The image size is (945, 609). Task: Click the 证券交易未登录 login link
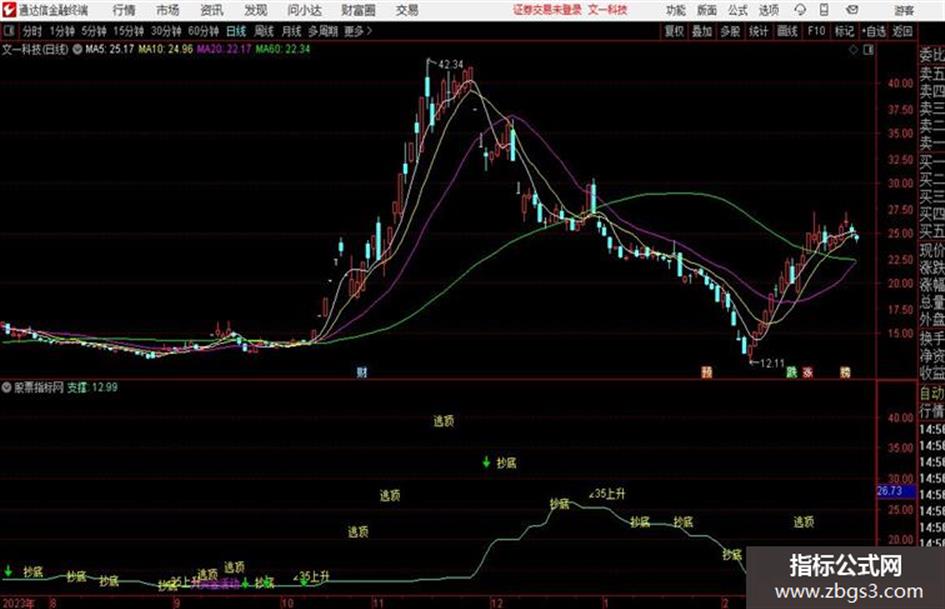547,10
